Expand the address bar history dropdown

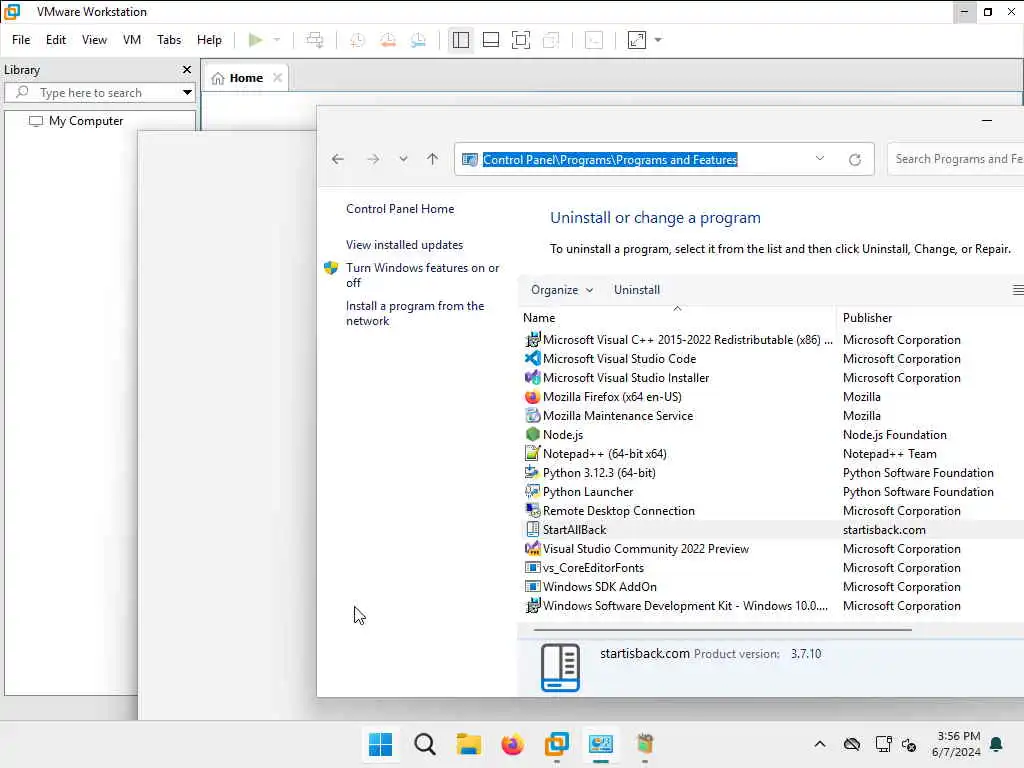coord(820,159)
